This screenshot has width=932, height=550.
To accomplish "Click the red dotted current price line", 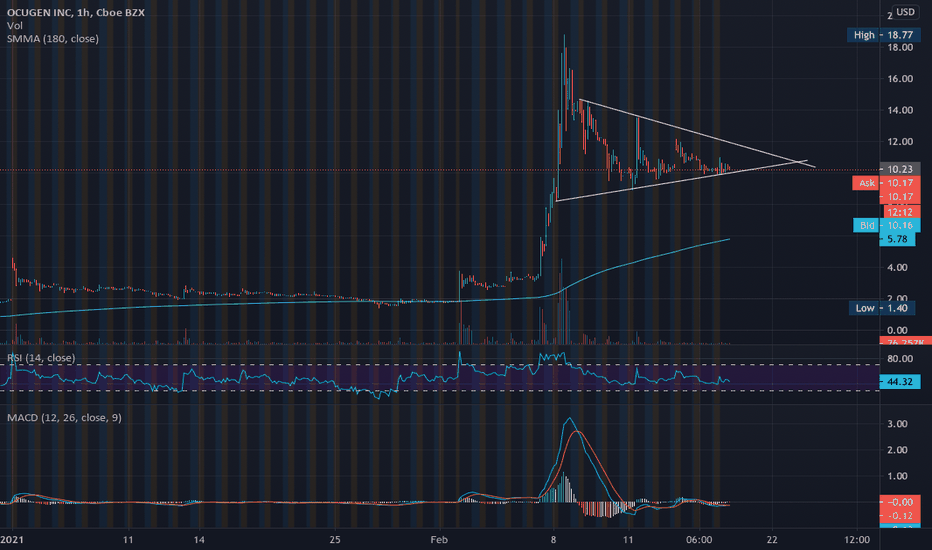I will pyautogui.click(x=440, y=170).
